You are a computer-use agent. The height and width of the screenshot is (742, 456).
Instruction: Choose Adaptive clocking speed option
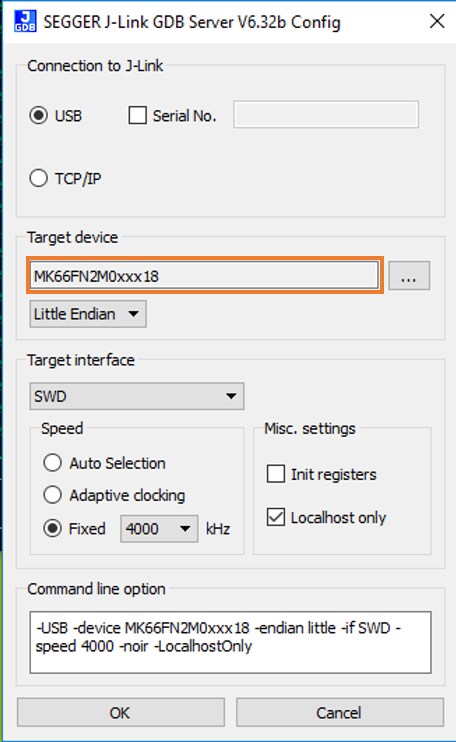[x=53, y=495]
